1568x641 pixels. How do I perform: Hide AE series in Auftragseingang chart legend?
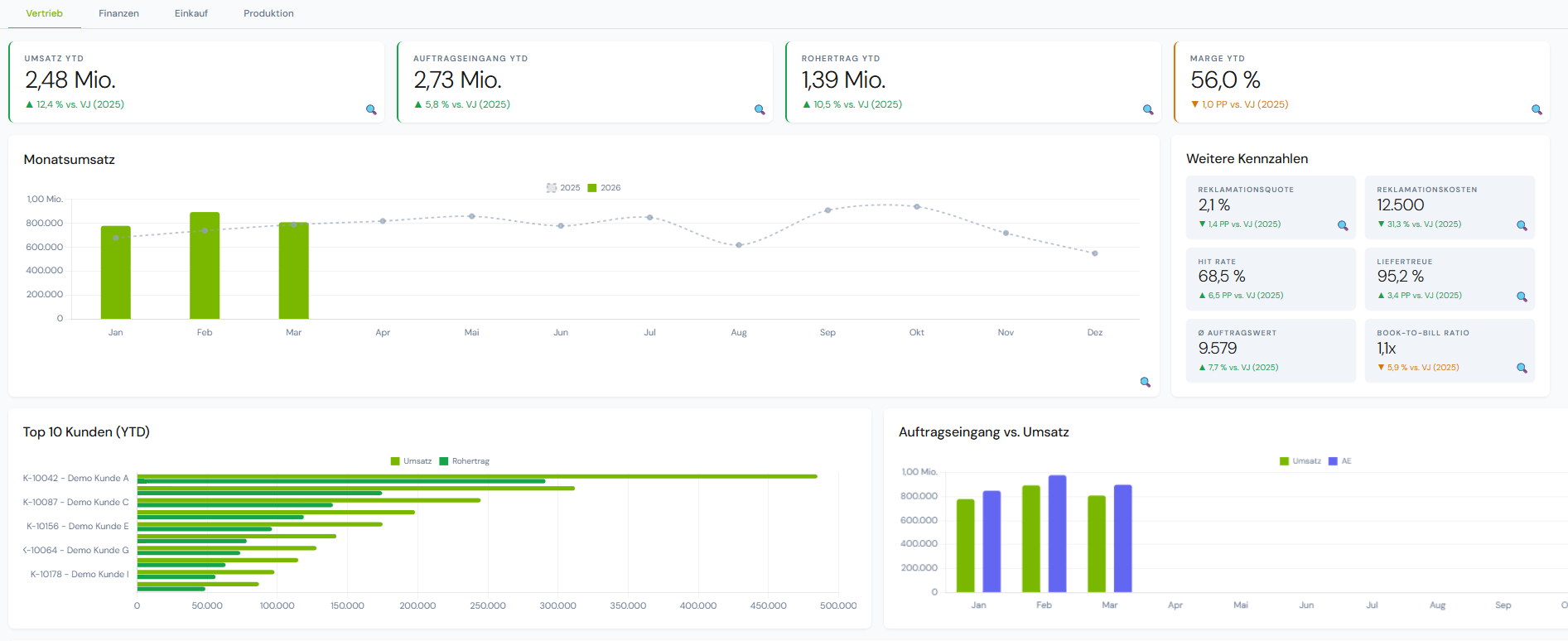click(1339, 461)
